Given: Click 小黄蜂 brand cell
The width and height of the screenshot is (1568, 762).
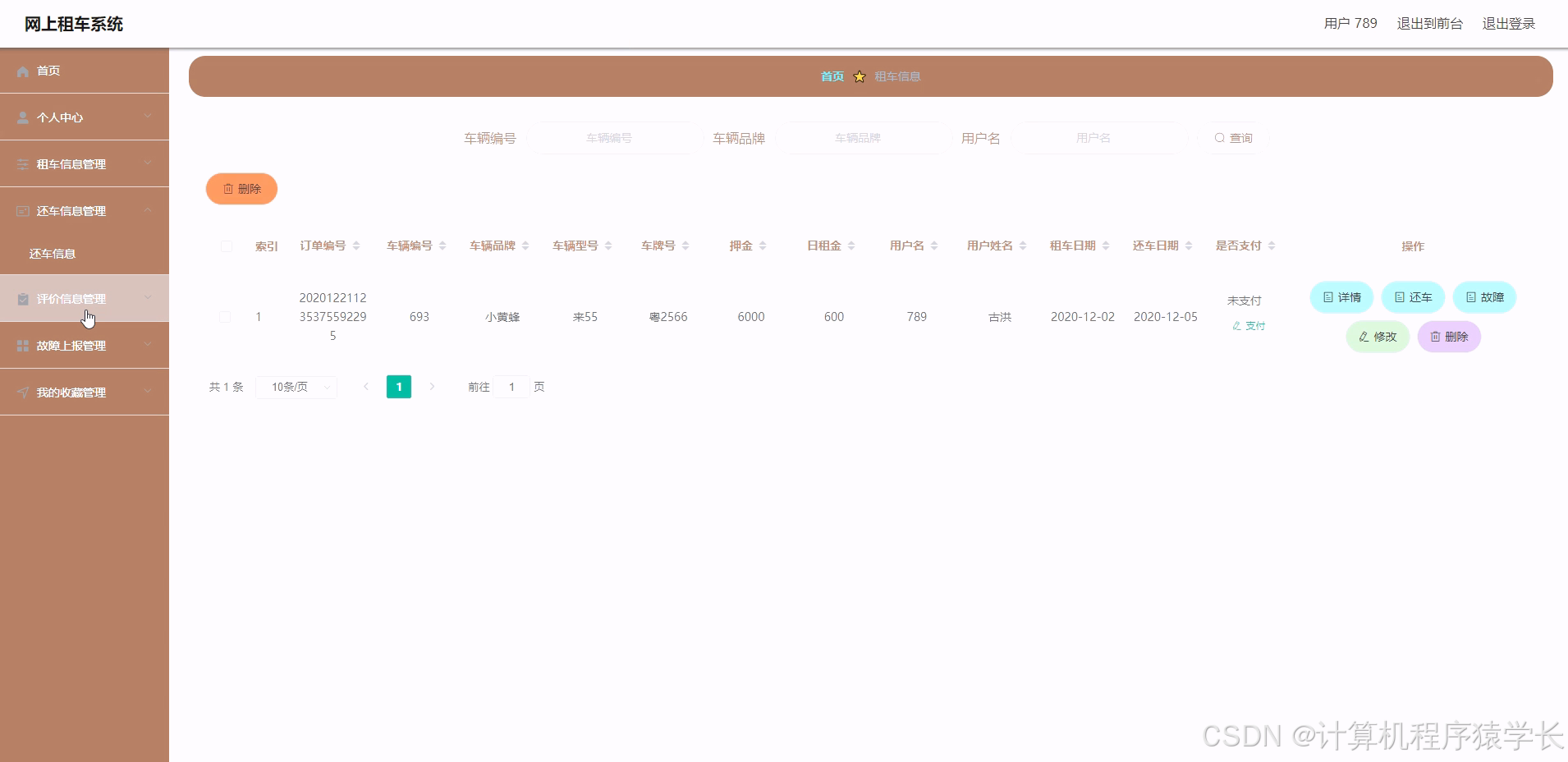Looking at the screenshot, I should click(502, 317).
